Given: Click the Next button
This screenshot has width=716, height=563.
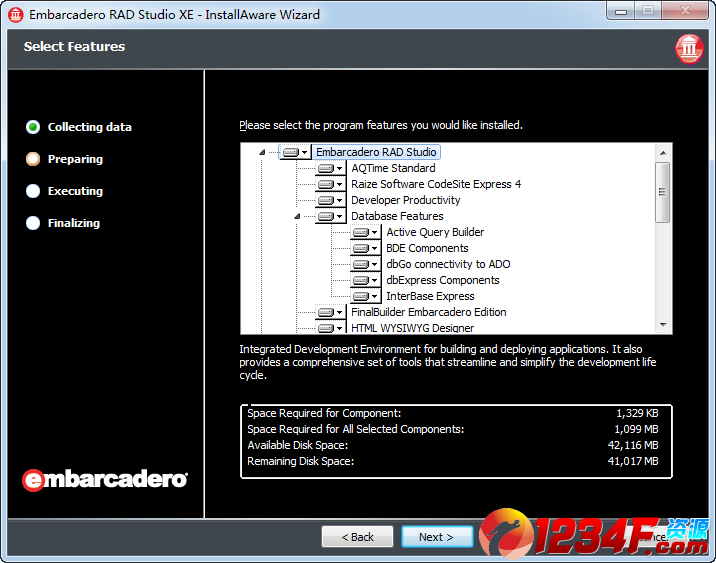Looking at the screenshot, I should pos(437,537).
